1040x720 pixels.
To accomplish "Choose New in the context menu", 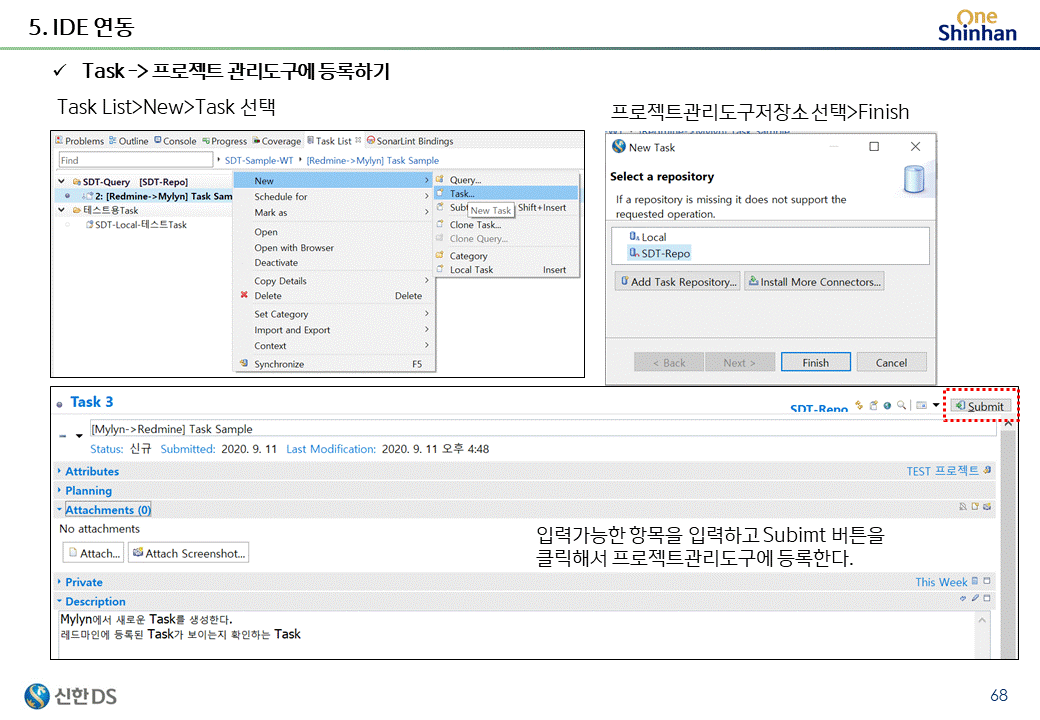I will coord(334,180).
